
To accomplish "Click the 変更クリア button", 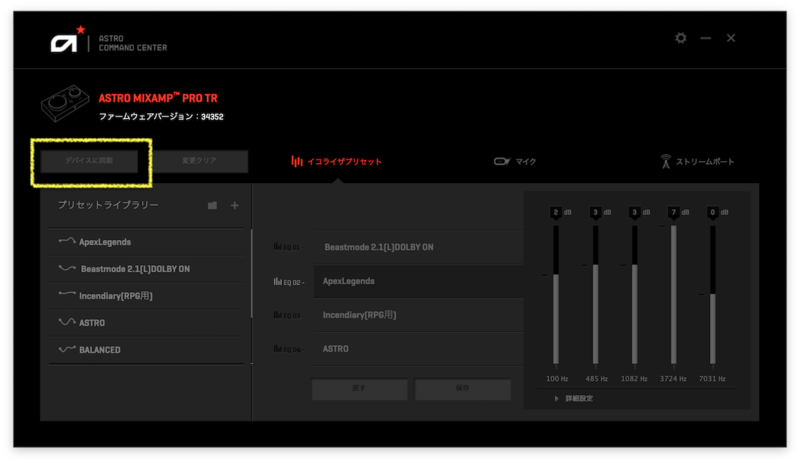I will (x=199, y=161).
